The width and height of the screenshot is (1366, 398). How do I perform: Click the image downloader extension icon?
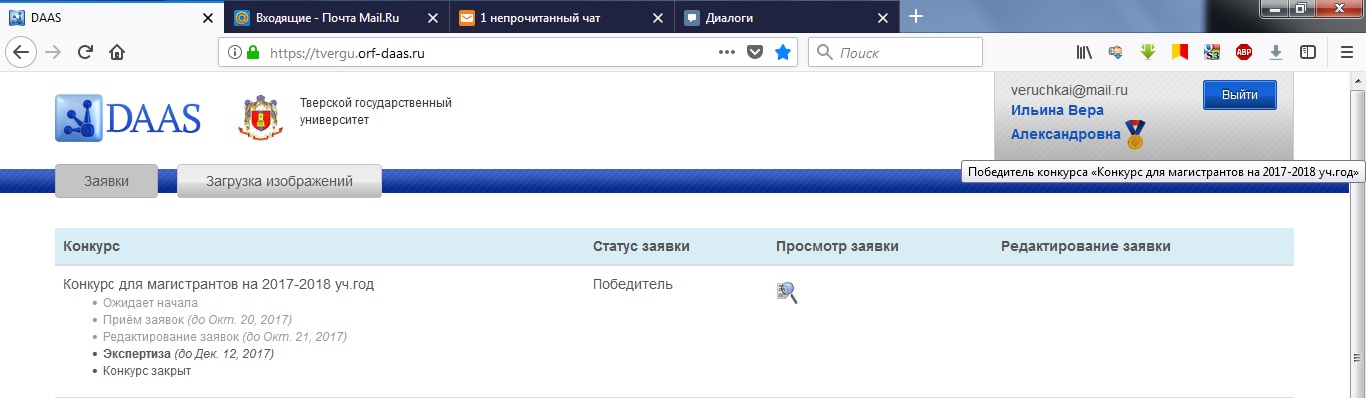point(1116,53)
